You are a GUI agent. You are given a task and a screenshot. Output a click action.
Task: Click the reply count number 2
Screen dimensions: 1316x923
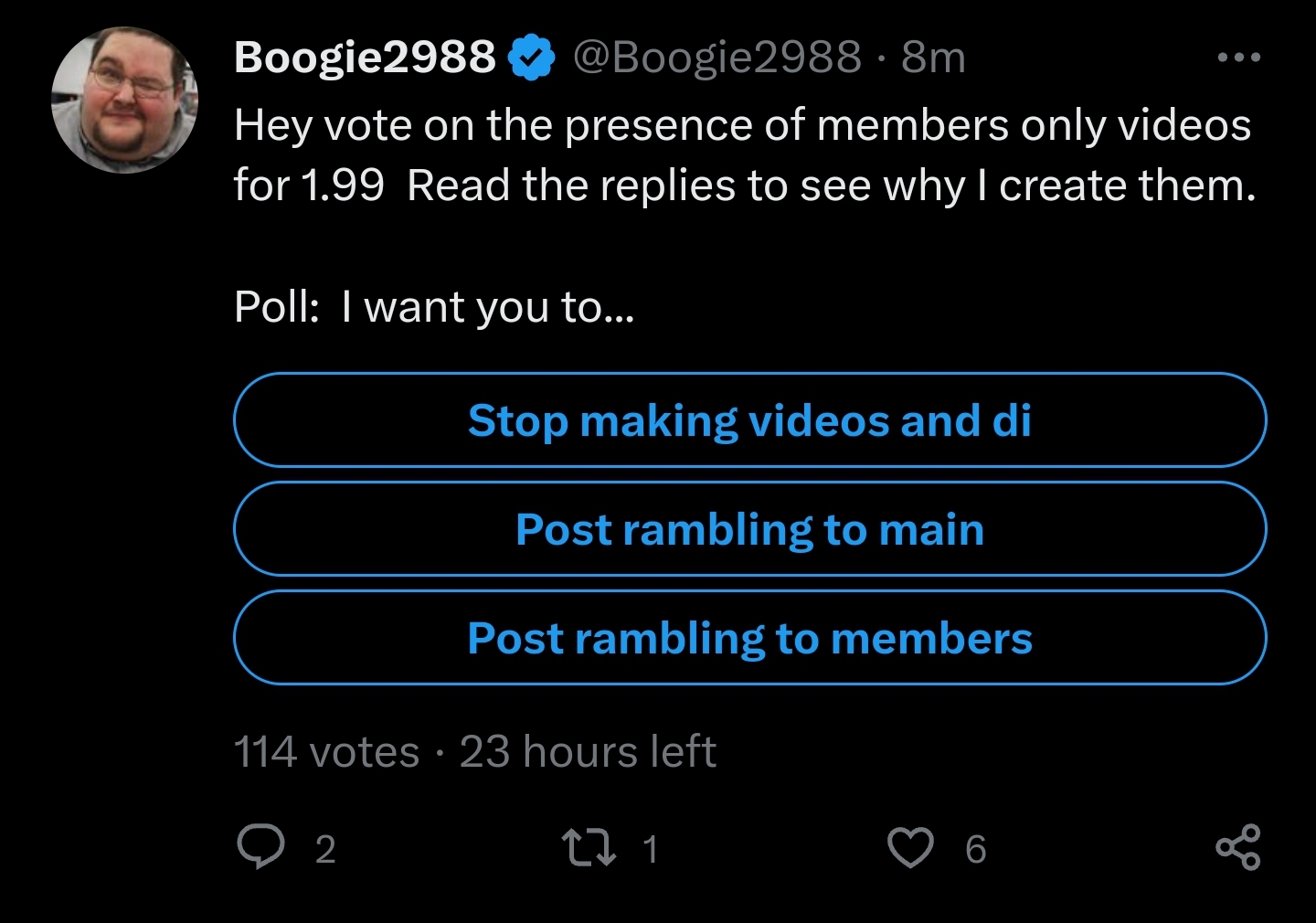325,849
